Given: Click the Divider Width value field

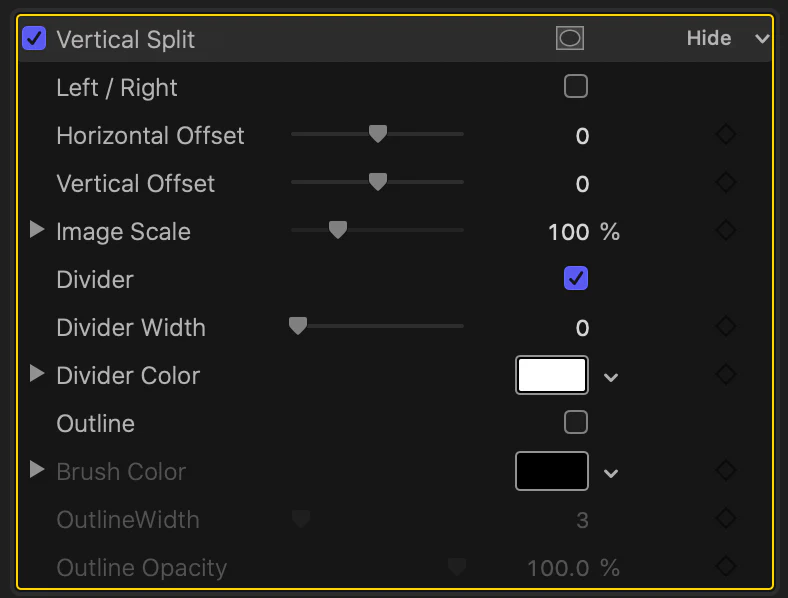Looking at the screenshot, I should [x=582, y=328].
